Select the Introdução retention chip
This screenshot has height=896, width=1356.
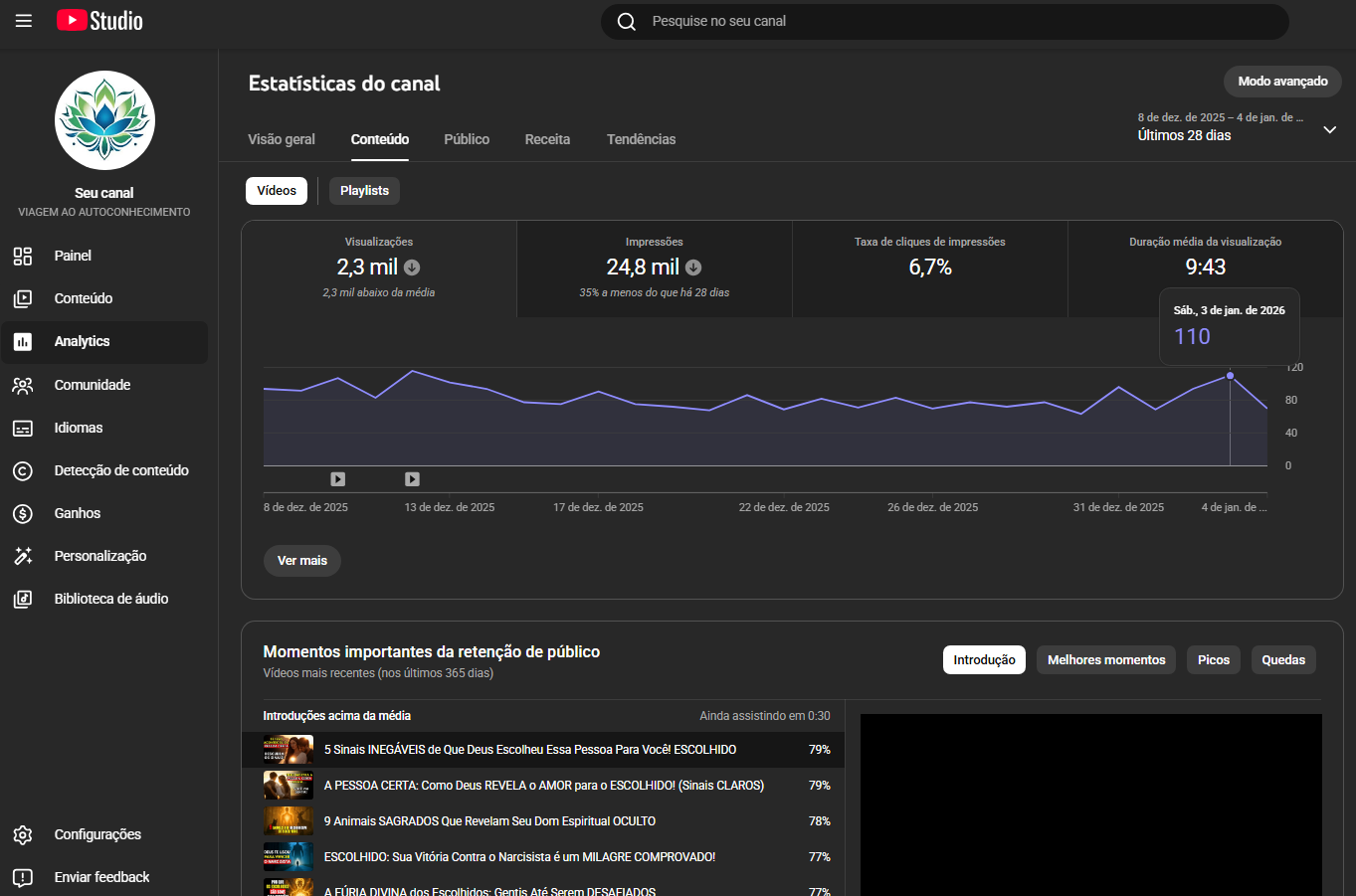click(x=984, y=660)
